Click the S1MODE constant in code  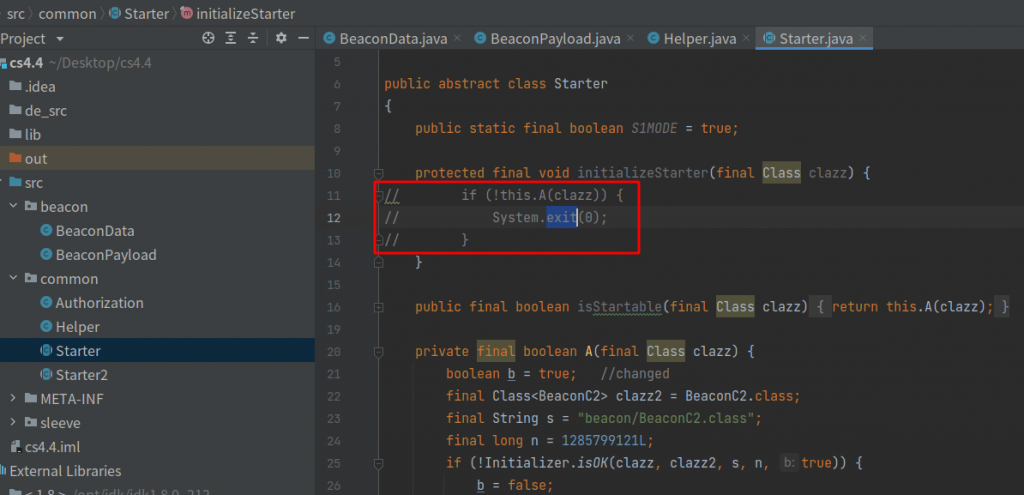(x=654, y=129)
